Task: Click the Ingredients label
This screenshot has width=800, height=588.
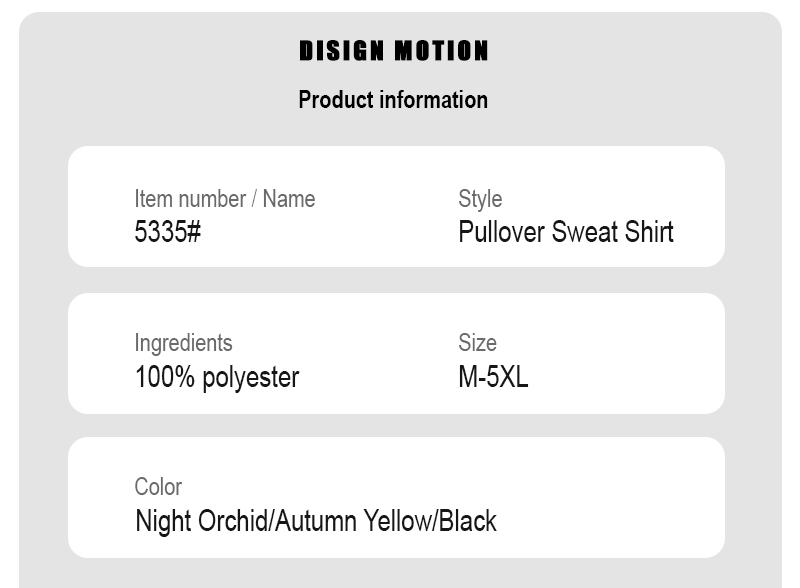Action: coord(184,344)
